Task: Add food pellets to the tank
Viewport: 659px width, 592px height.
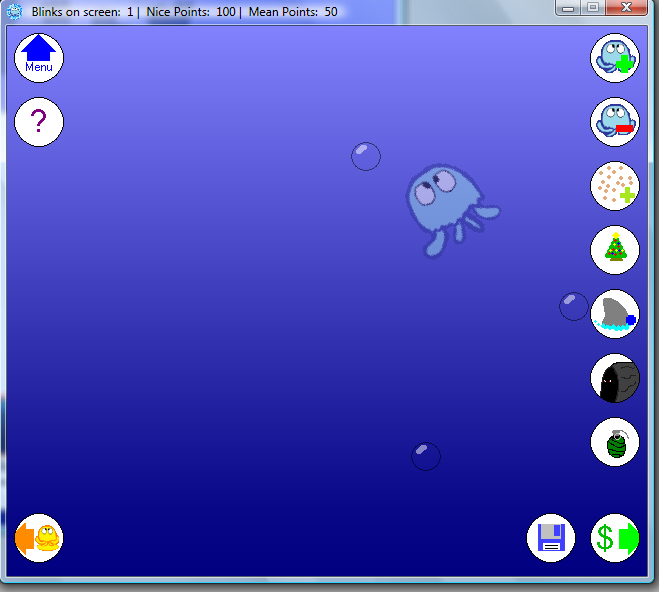Action: [614, 186]
